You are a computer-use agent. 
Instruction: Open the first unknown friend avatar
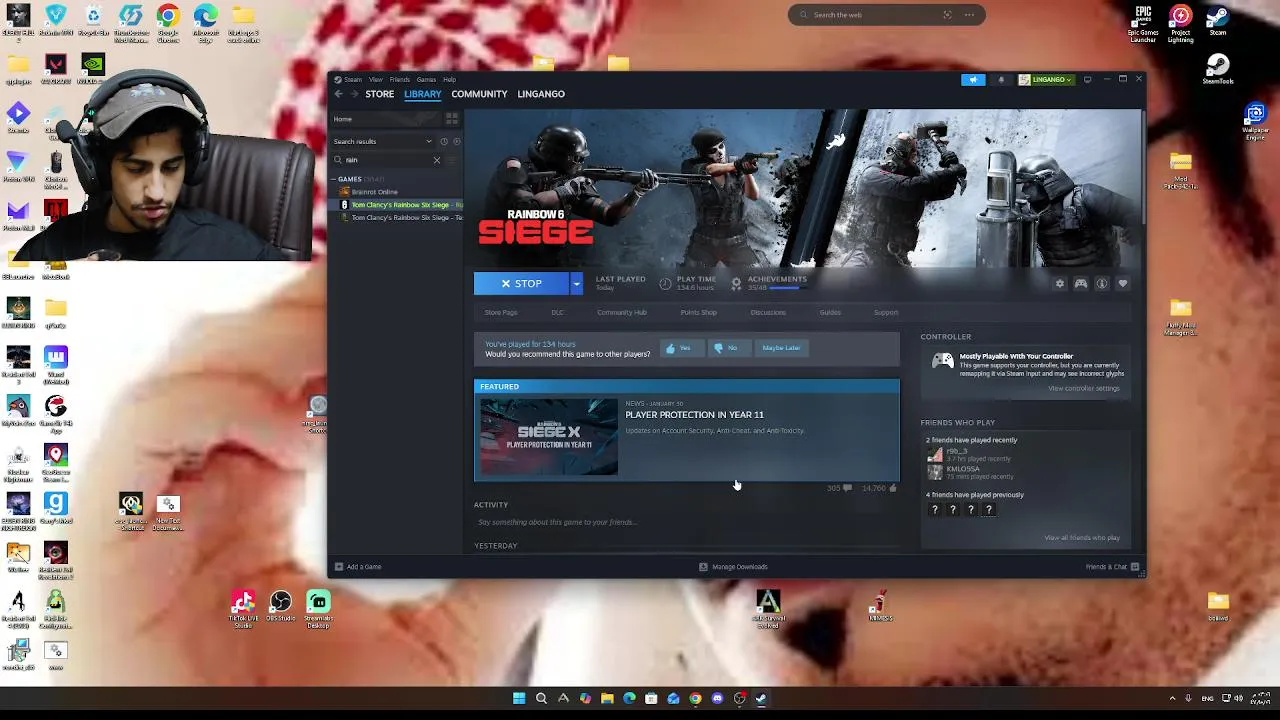click(934, 510)
